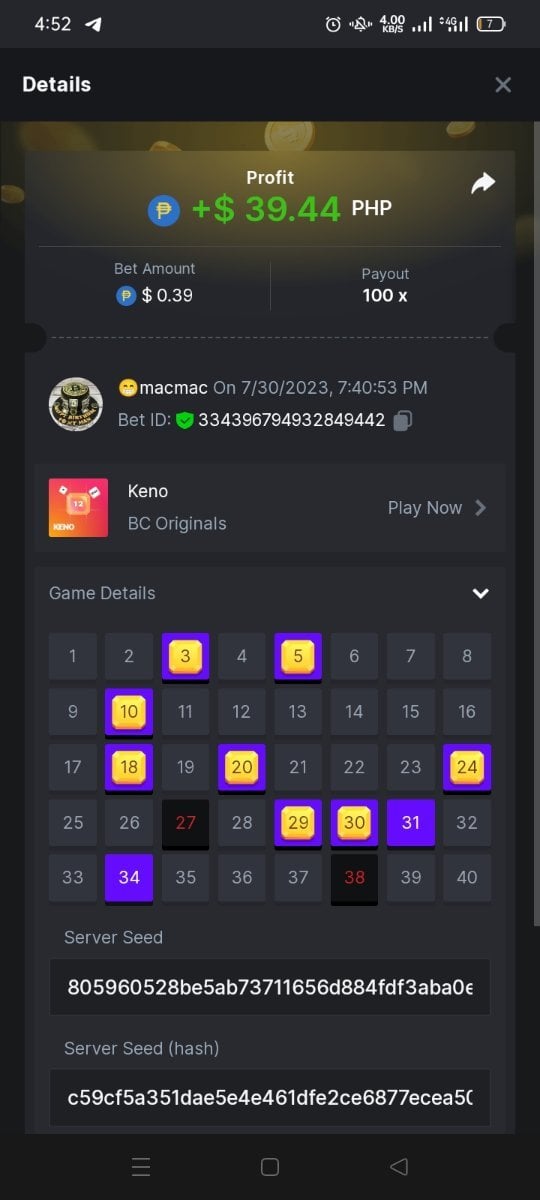
Task: Tap the PHP coin icon beside profit
Action: pos(164,210)
